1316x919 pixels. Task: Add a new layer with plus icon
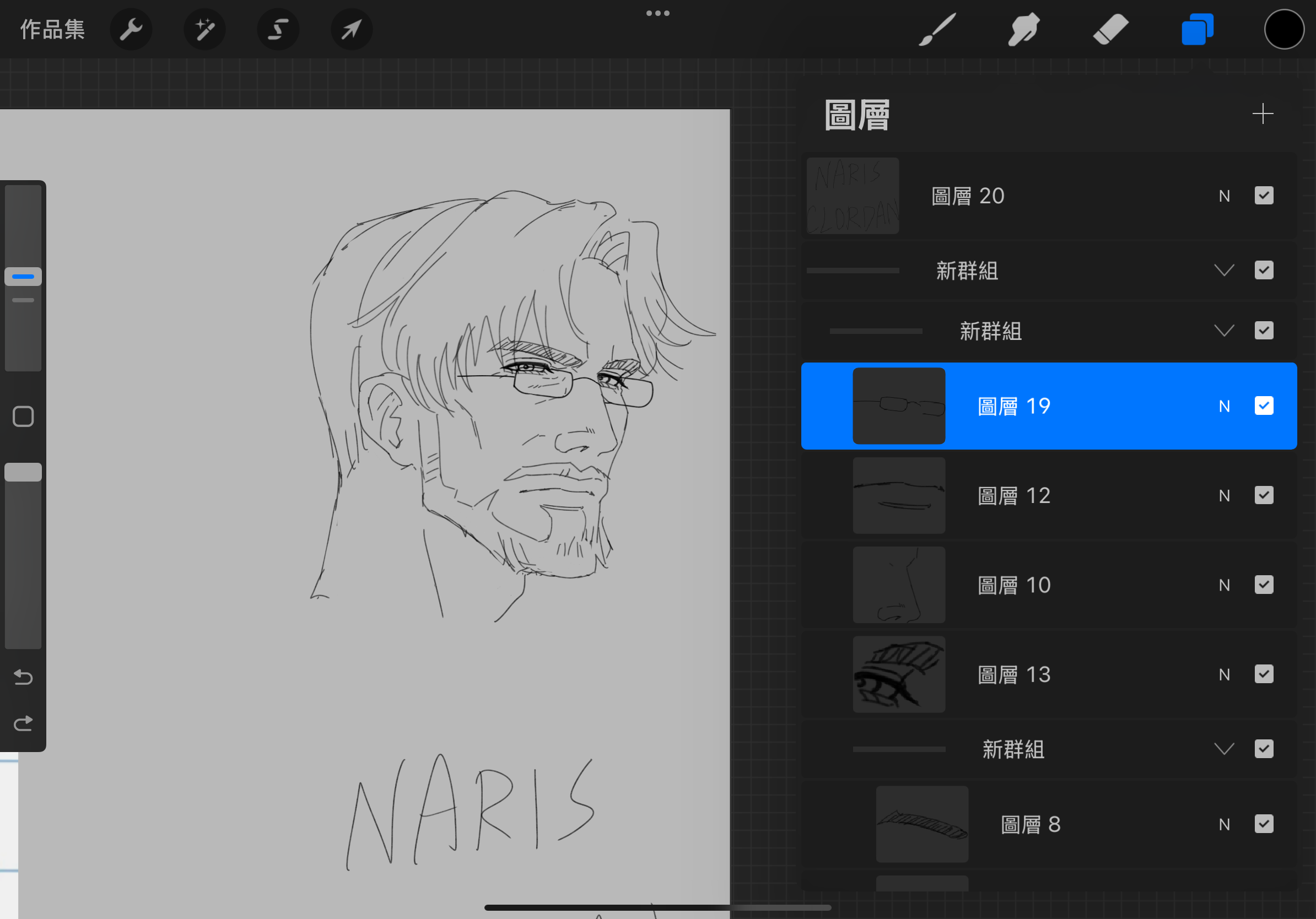pyautogui.click(x=1262, y=113)
